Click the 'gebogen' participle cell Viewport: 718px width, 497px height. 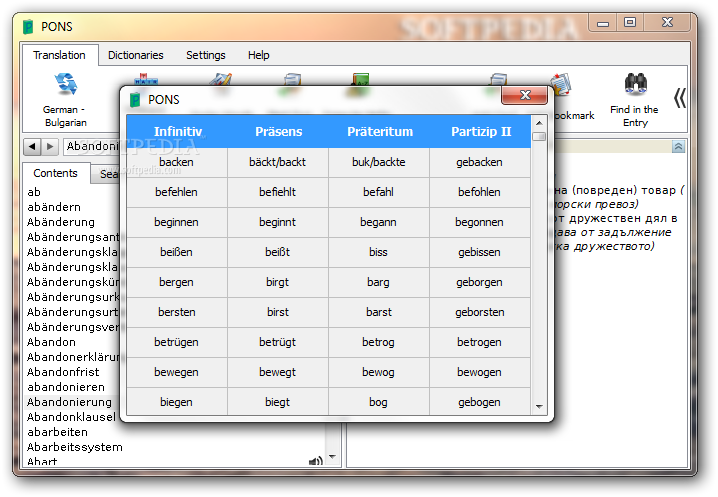tap(479, 402)
